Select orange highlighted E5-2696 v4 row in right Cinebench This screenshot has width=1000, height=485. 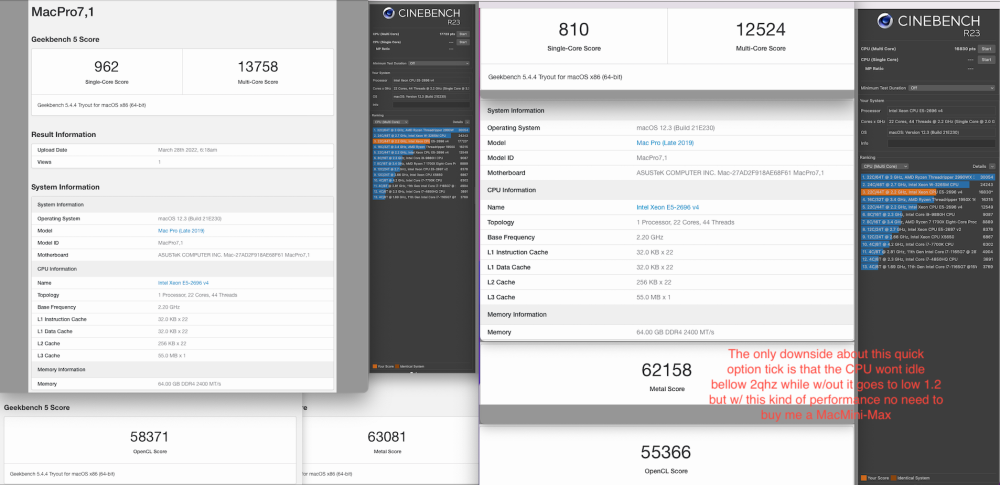pyautogui.click(x=928, y=192)
